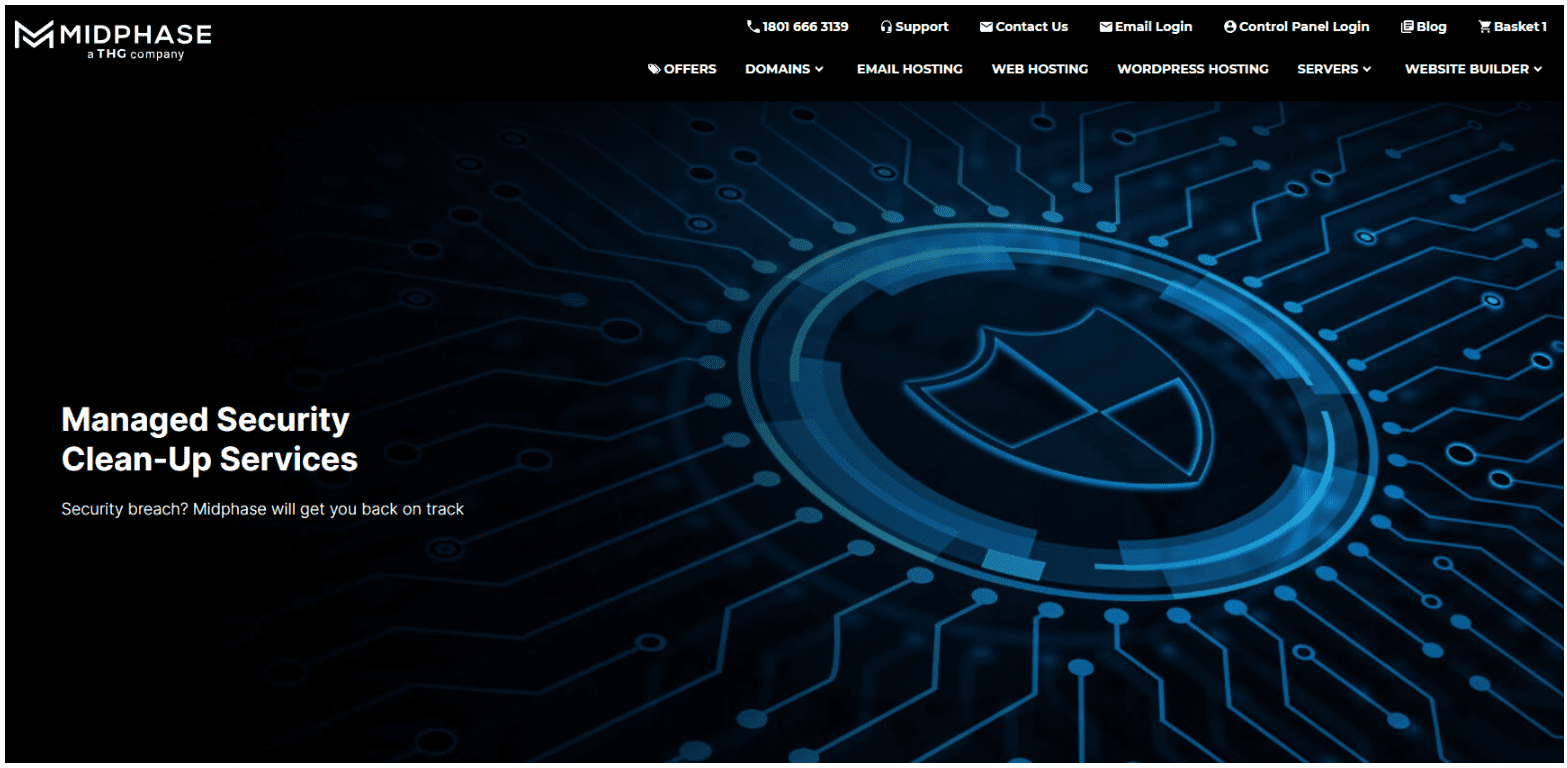The height and width of the screenshot is (768, 1567).
Task: Click the Control Panel user icon
Action: (x=1230, y=27)
